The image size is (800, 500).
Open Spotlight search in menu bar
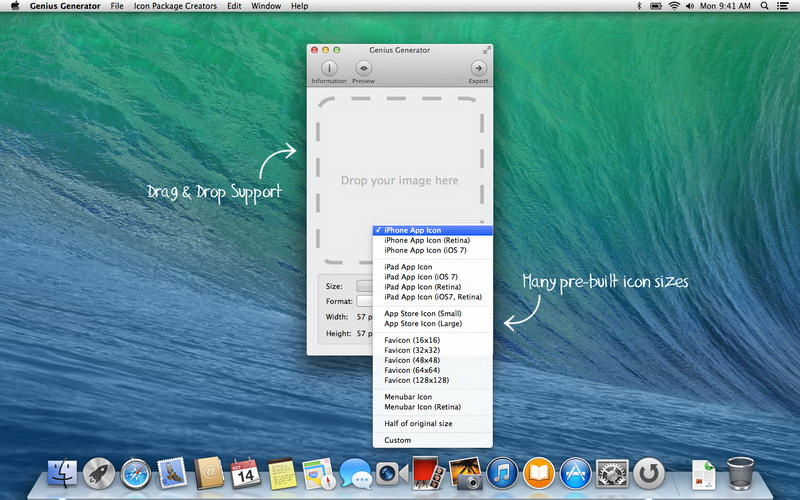click(x=765, y=6)
